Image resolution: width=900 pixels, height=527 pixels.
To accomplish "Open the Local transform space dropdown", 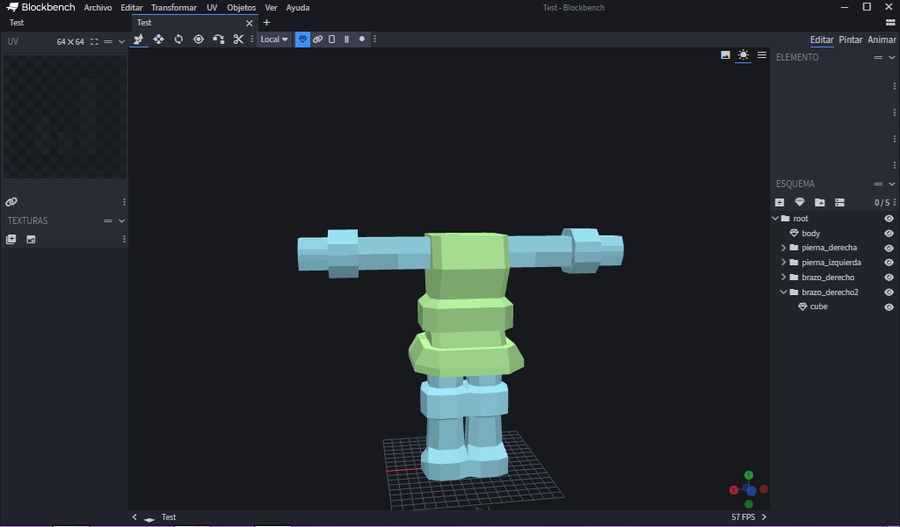I will tap(274, 39).
